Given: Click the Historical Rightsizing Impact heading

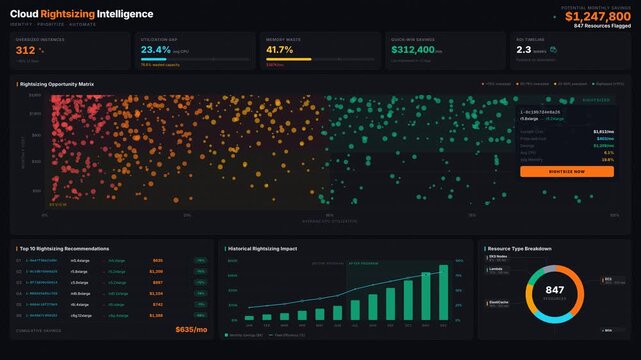Looking at the screenshot, I should (x=262, y=248).
